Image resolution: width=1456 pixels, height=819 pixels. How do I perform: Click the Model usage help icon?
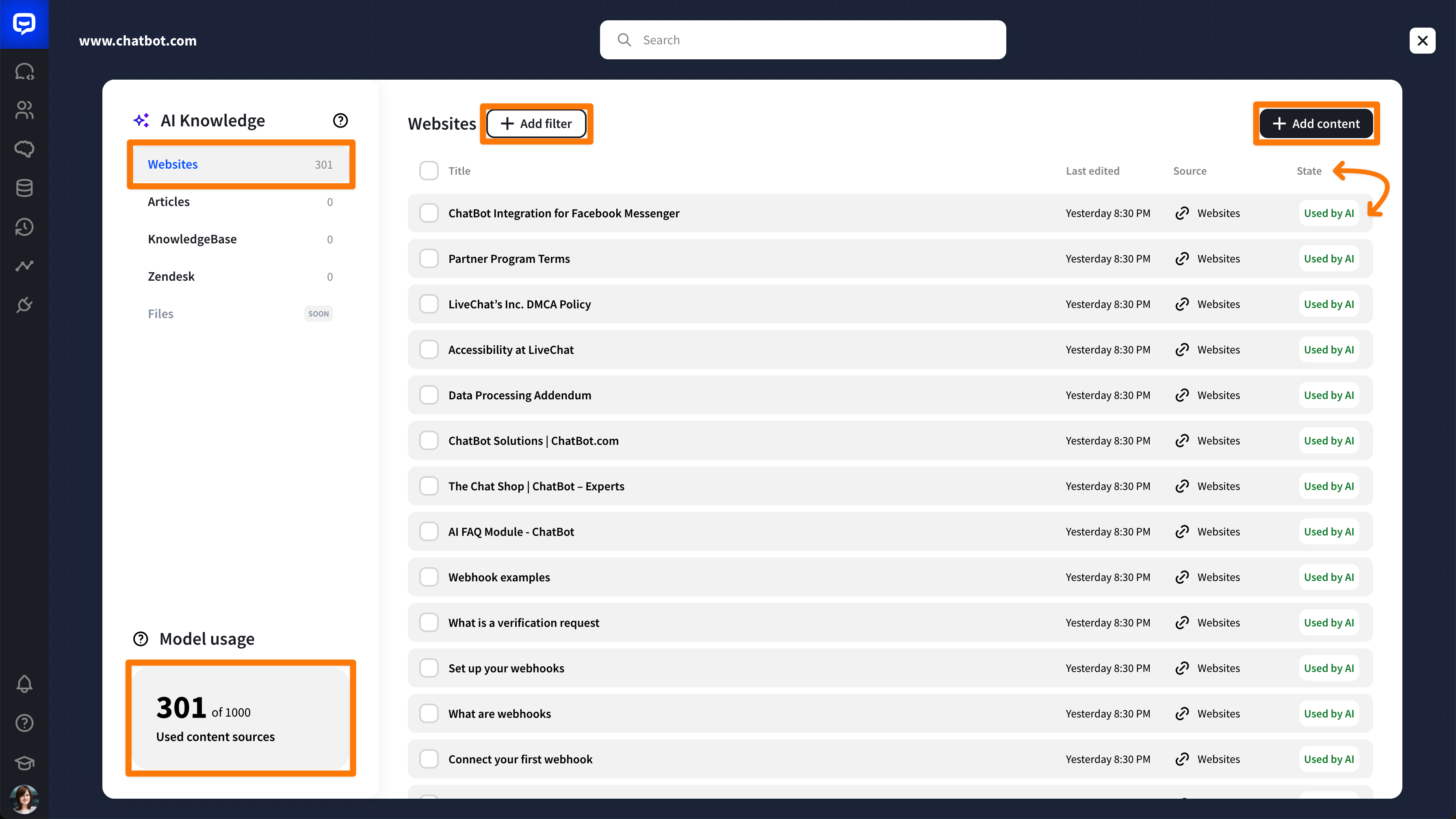coord(140,639)
